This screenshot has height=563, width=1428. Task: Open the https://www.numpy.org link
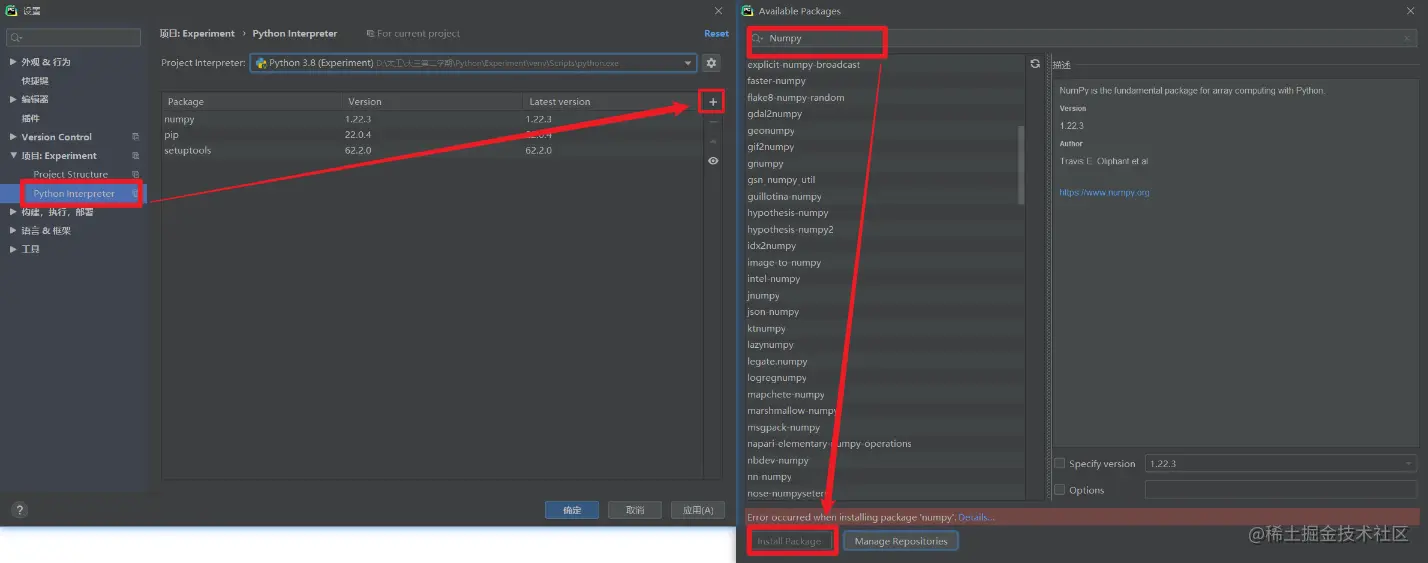tap(1104, 192)
